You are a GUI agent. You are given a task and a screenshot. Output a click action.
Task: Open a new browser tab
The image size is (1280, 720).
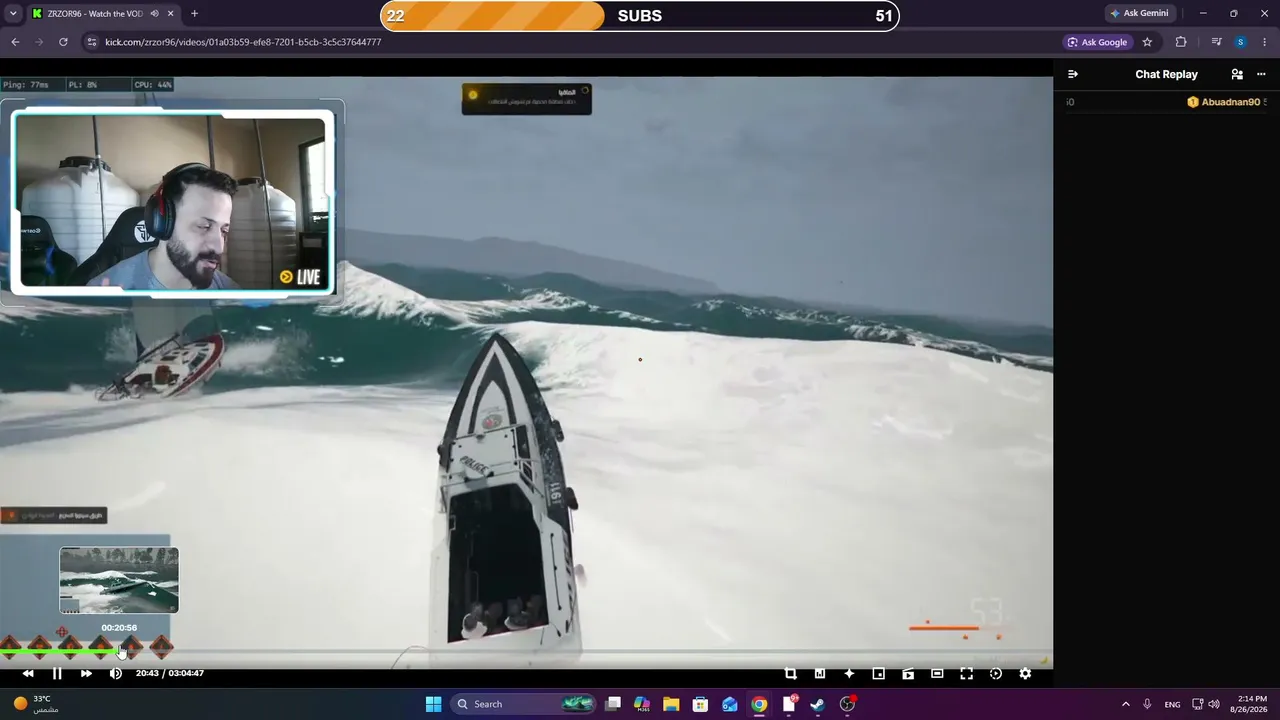(x=194, y=14)
